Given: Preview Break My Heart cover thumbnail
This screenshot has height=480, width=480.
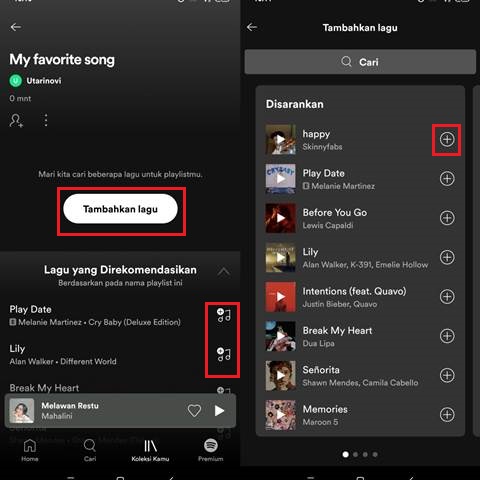Looking at the screenshot, I should click(x=281, y=336).
